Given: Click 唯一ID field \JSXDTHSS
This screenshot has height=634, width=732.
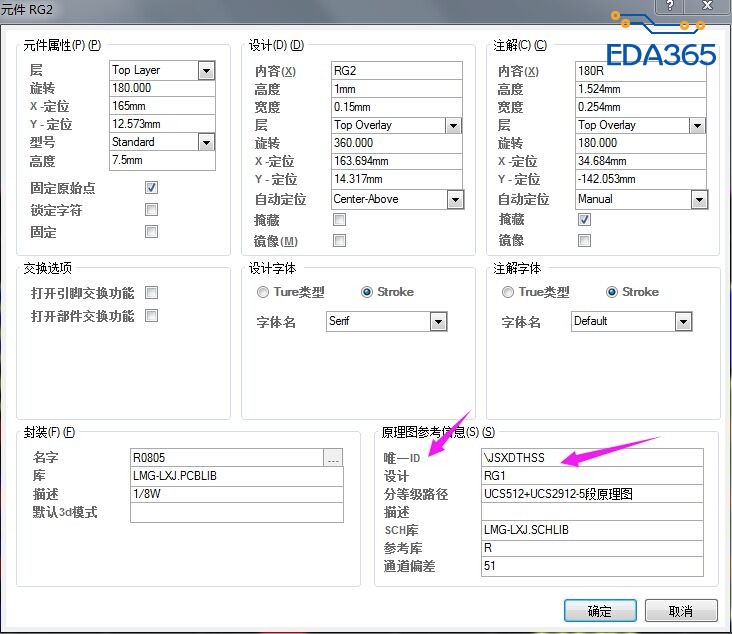Looking at the screenshot, I should coord(592,458).
